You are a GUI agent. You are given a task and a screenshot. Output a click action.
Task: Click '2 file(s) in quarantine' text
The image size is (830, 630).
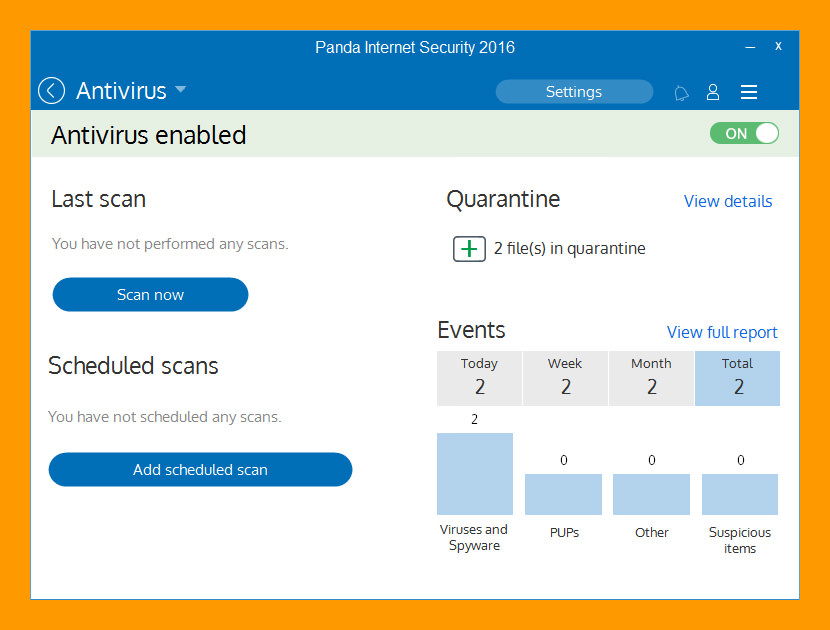570,248
